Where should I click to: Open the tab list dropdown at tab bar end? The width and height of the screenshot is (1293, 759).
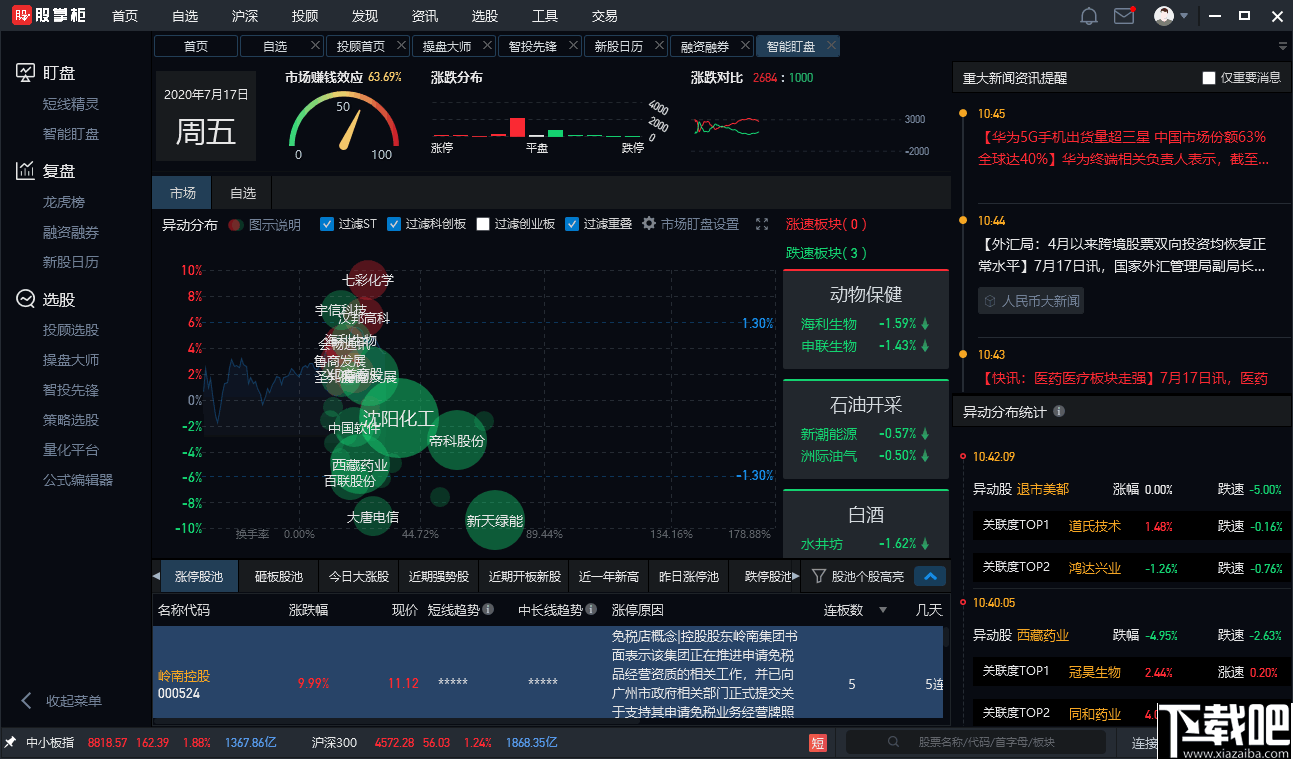pyautogui.click(x=1283, y=46)
